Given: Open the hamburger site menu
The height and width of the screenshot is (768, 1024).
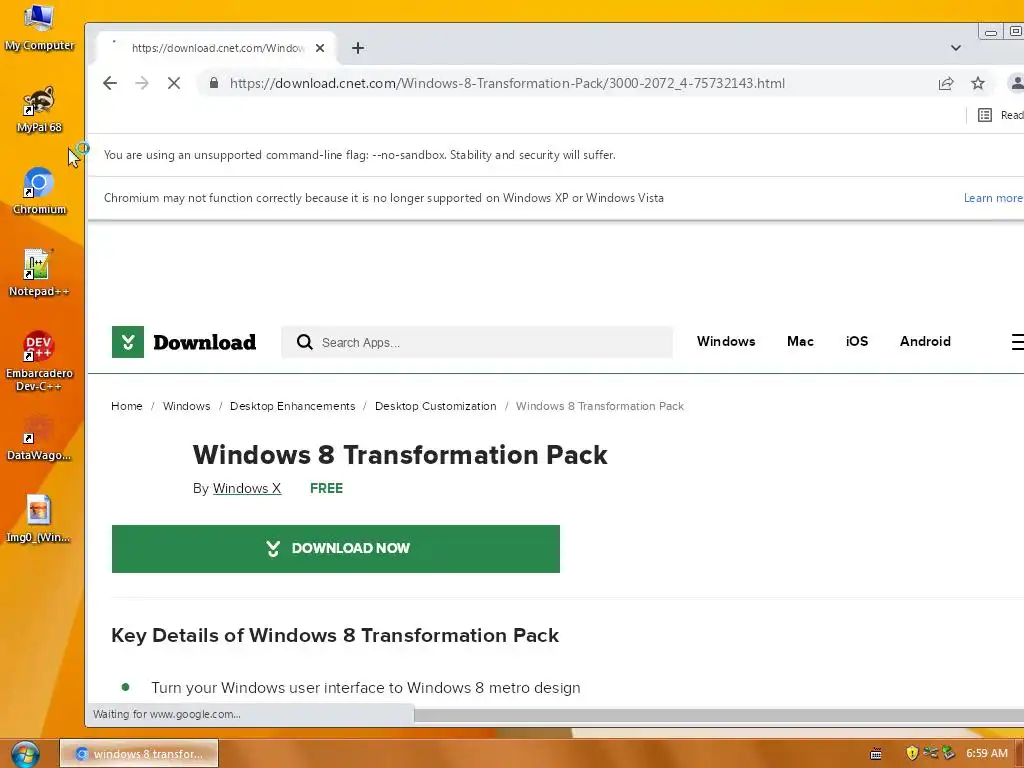Looking at the screenshot, I should pyautogui.click(x=1017, y=342).
